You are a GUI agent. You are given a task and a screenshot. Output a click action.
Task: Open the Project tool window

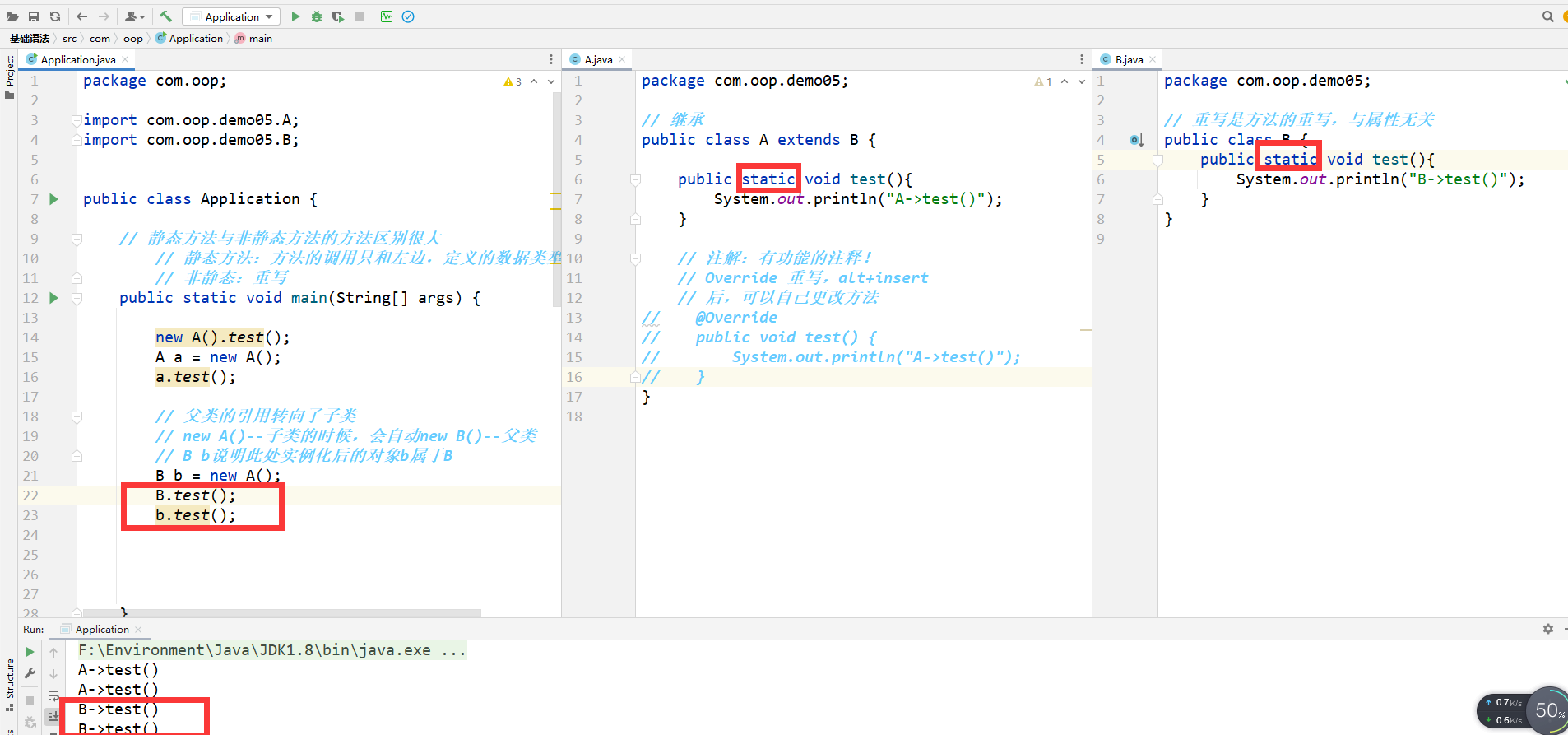point(9,77)
